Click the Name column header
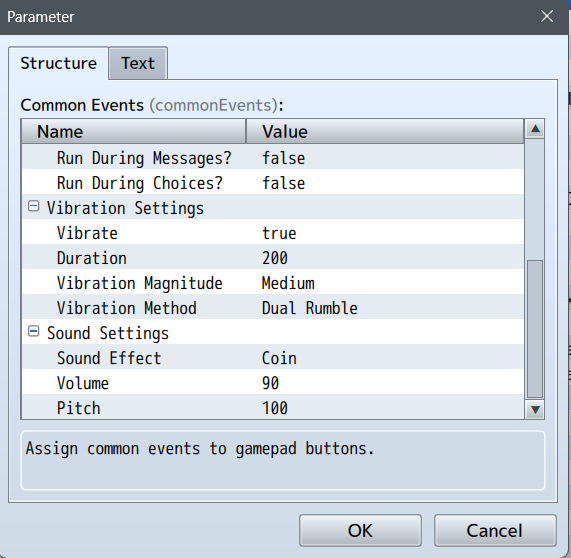Image resolution: width=571 pixels, height=558 pixels. tap(134, 131)
